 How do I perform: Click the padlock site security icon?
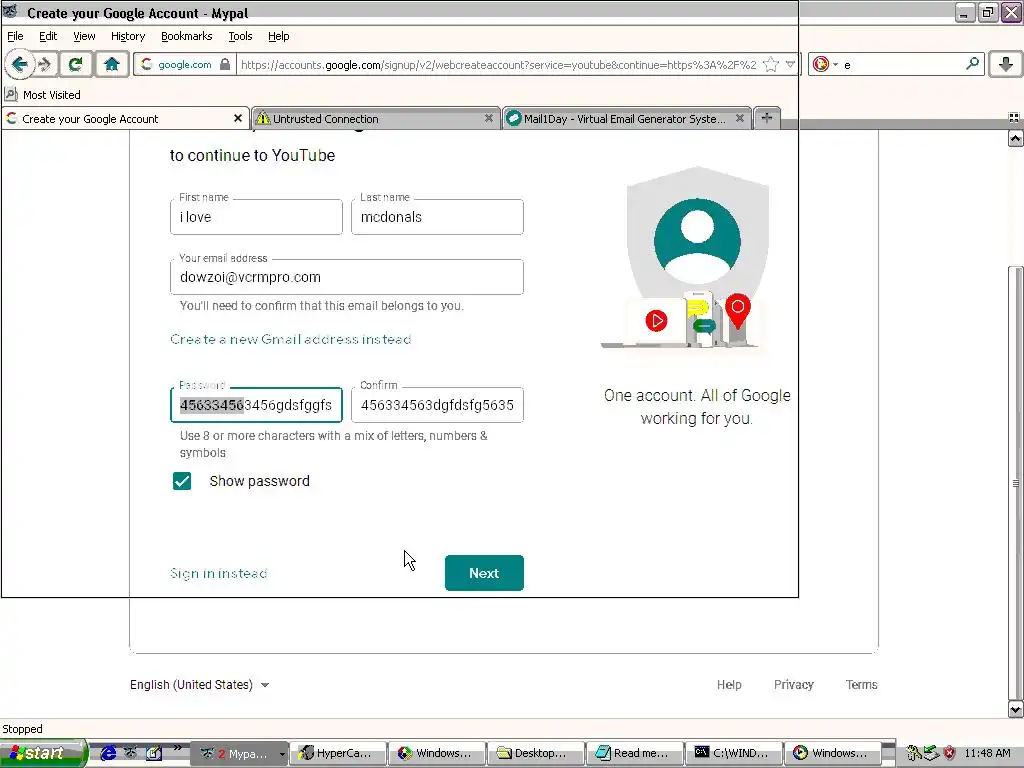tap(225, 64)
